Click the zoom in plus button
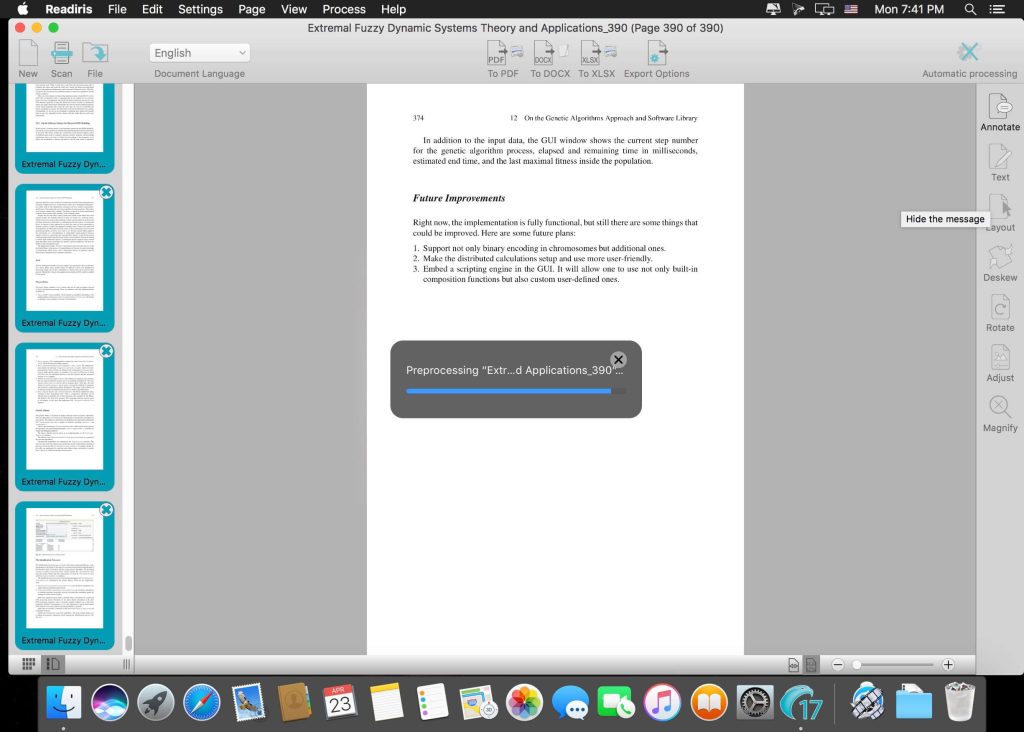This screenshot has height=732, width=1024. click(948, 665)
